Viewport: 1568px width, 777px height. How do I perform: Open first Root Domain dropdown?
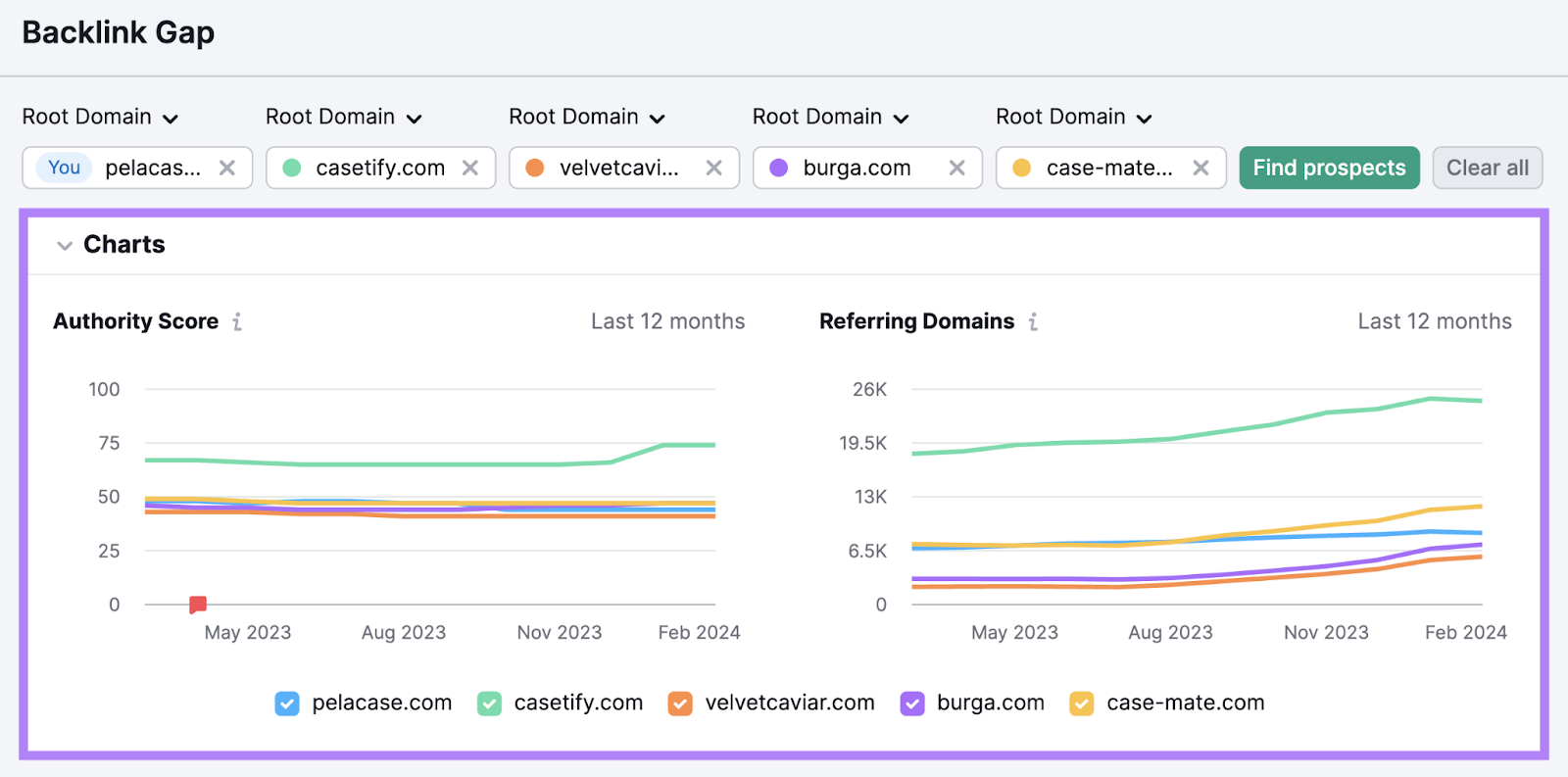coord(100,118)
